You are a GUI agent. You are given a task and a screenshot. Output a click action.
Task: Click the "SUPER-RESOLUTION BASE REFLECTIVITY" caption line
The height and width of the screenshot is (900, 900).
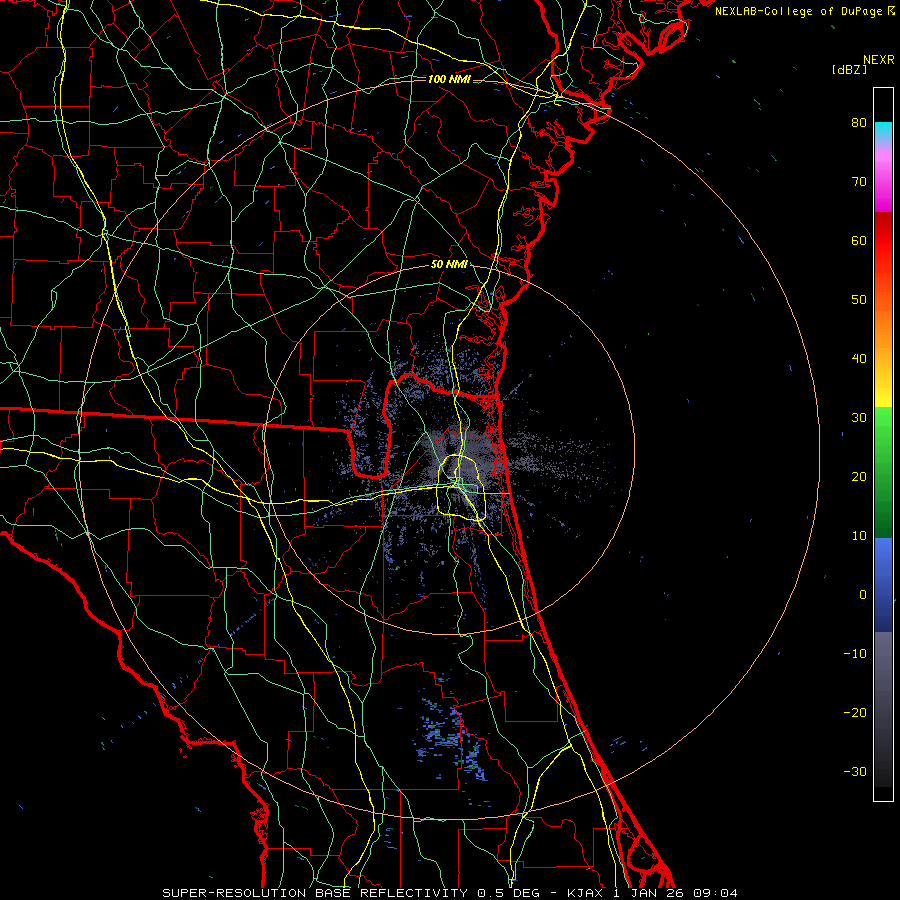click(x=449, y=893)
